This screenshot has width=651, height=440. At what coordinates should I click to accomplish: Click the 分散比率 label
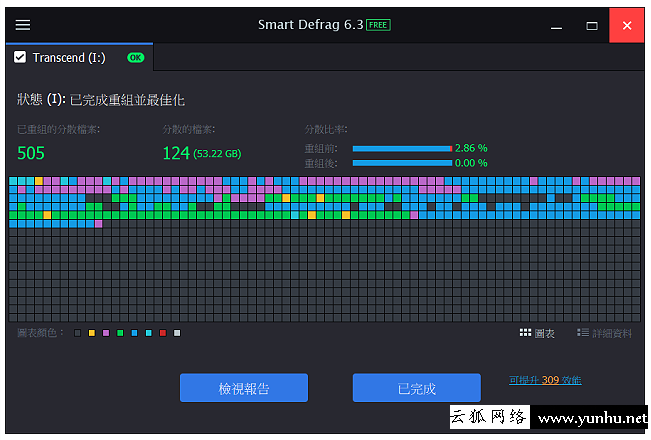(x=326, y=130)
